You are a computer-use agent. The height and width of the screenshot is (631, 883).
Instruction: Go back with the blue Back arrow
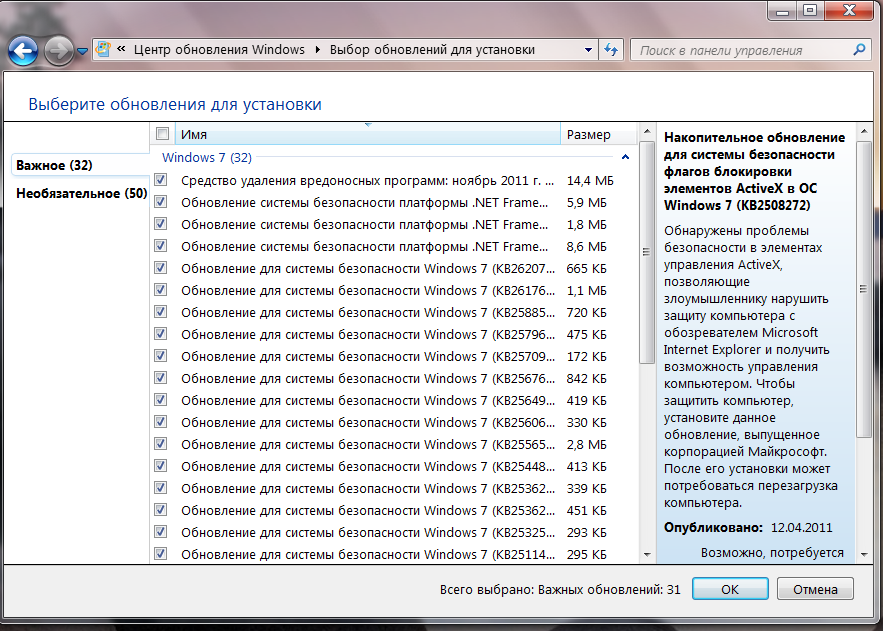(x=23, y=51)
